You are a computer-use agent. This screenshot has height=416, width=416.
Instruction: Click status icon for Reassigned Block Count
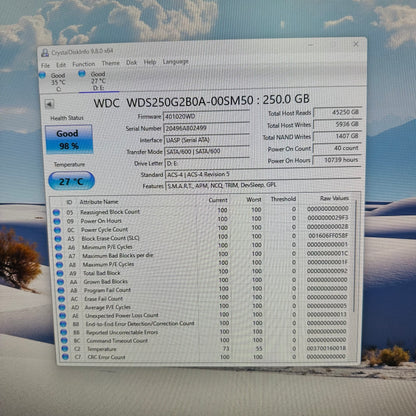pos(56,212)
